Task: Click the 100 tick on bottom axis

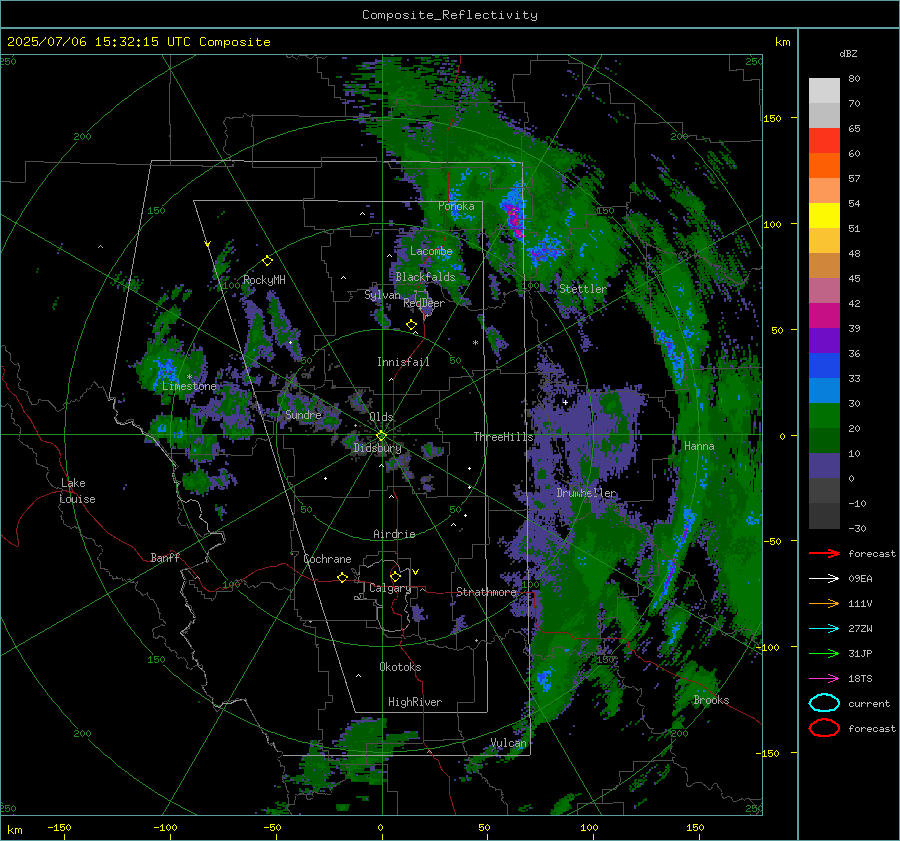Action: coord(589,828)
